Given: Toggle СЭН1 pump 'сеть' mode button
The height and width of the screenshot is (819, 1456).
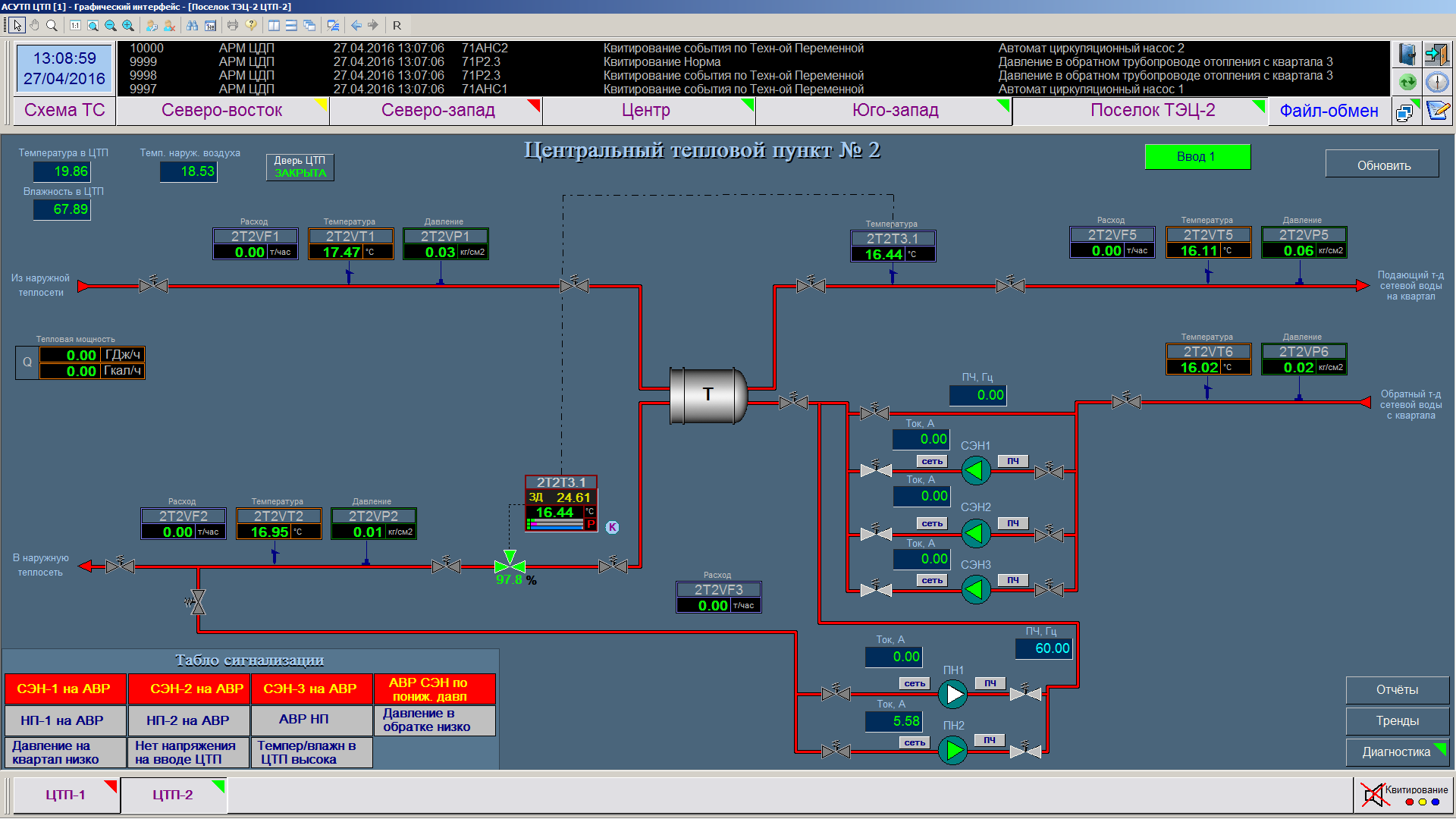Looking at the screenshot, I should pos(932,461).
